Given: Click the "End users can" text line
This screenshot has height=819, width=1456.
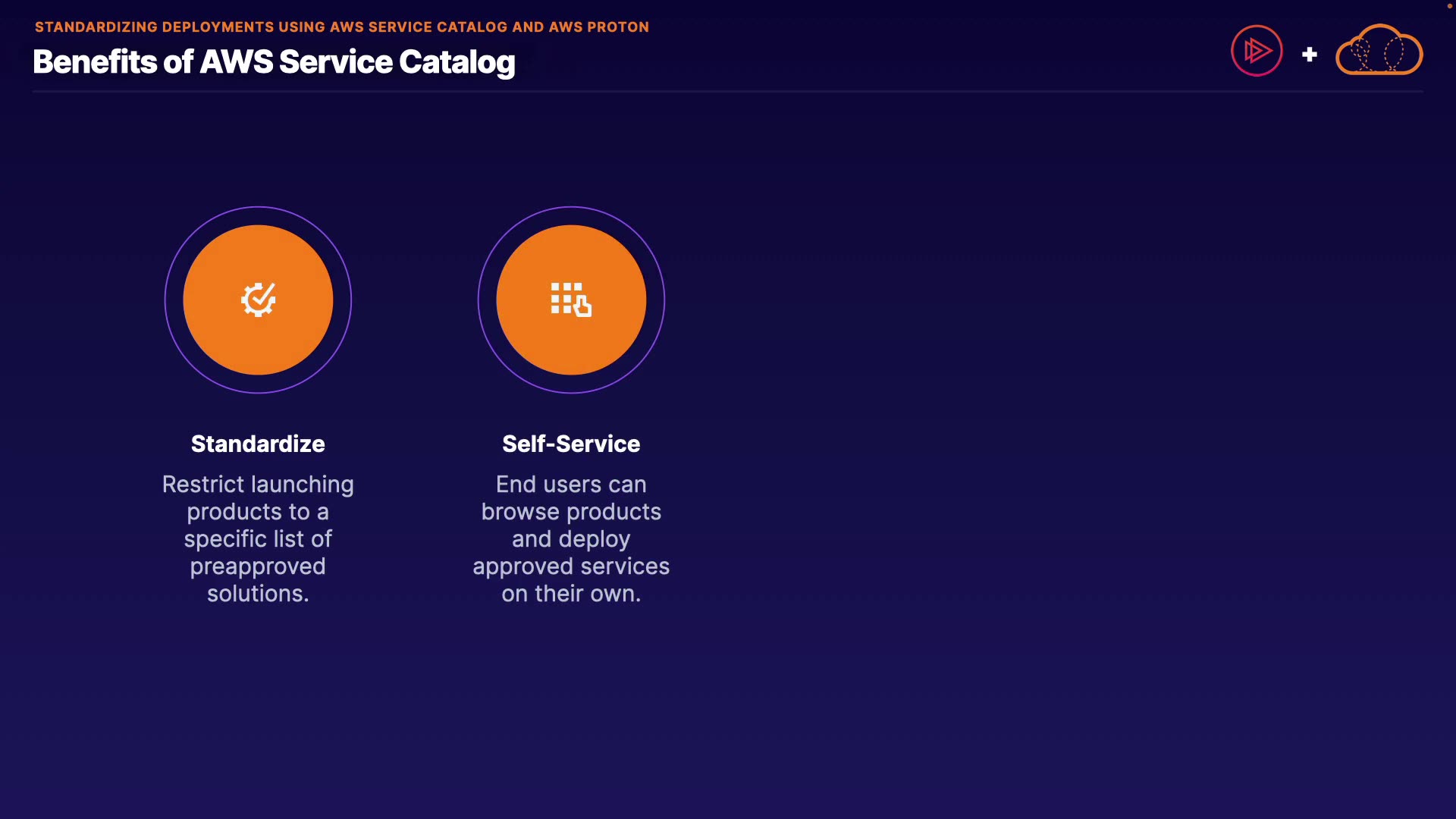Looking at the screenshot, I should pyautogui.click(x=571, y=485).
